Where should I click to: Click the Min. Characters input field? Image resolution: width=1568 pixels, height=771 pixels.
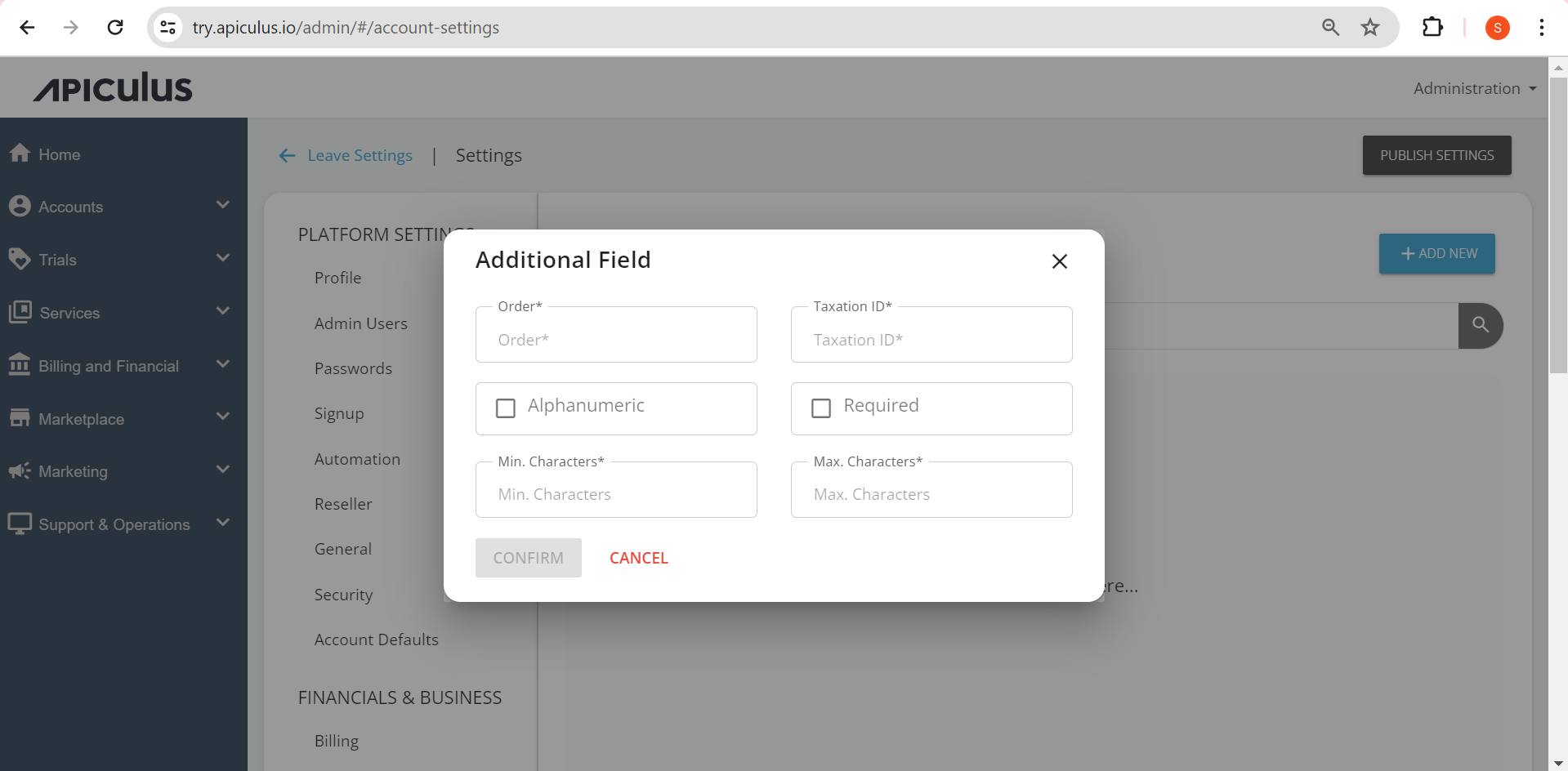click(616, 493)
